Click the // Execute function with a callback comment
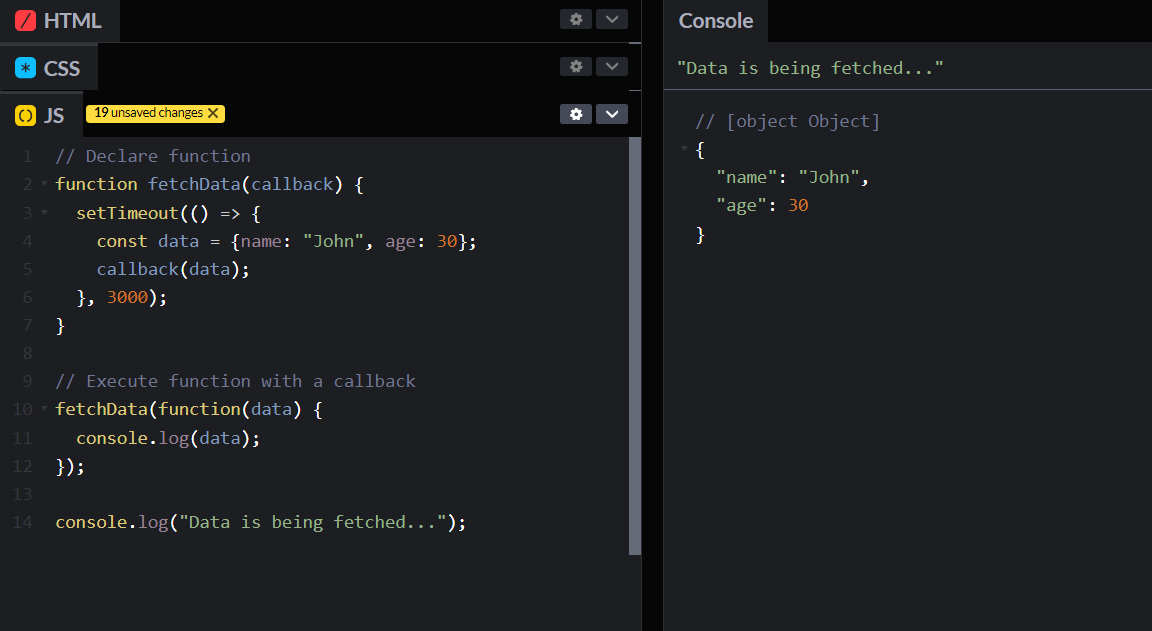The image size is (1152, 631). [235, 381]
